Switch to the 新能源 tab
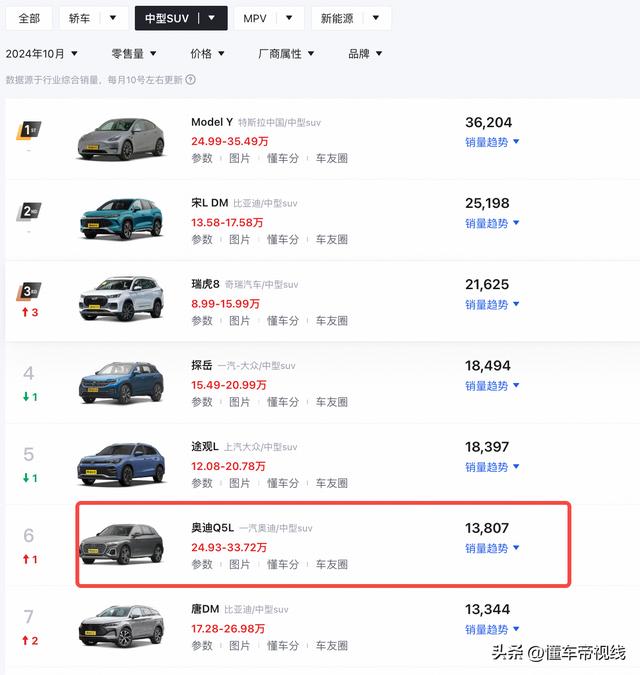Screen dimensions: 640x675 point(351,18)
